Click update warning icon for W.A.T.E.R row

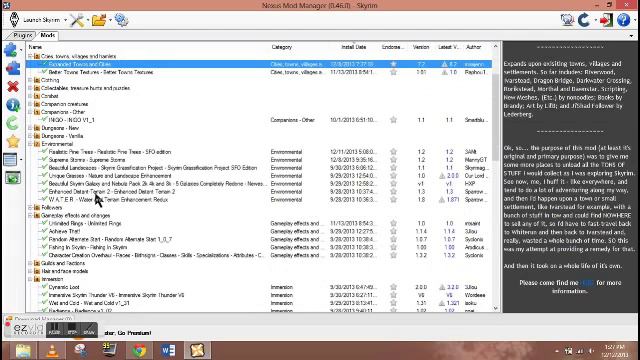[442, 200]
